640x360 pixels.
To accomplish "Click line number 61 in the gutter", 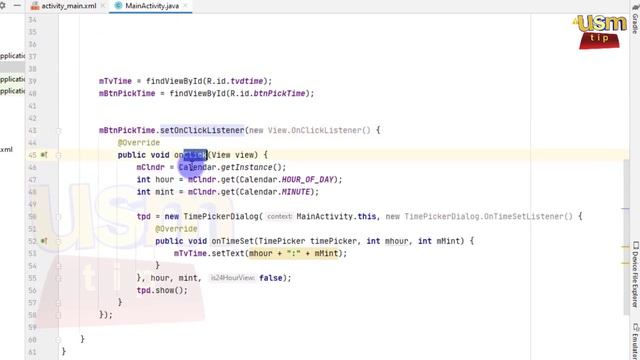I will 33,352.
